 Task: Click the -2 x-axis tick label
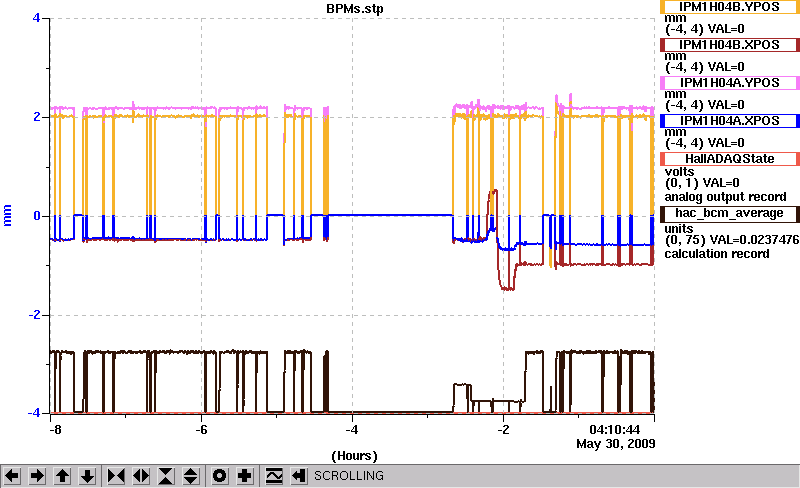click(503, 430)
